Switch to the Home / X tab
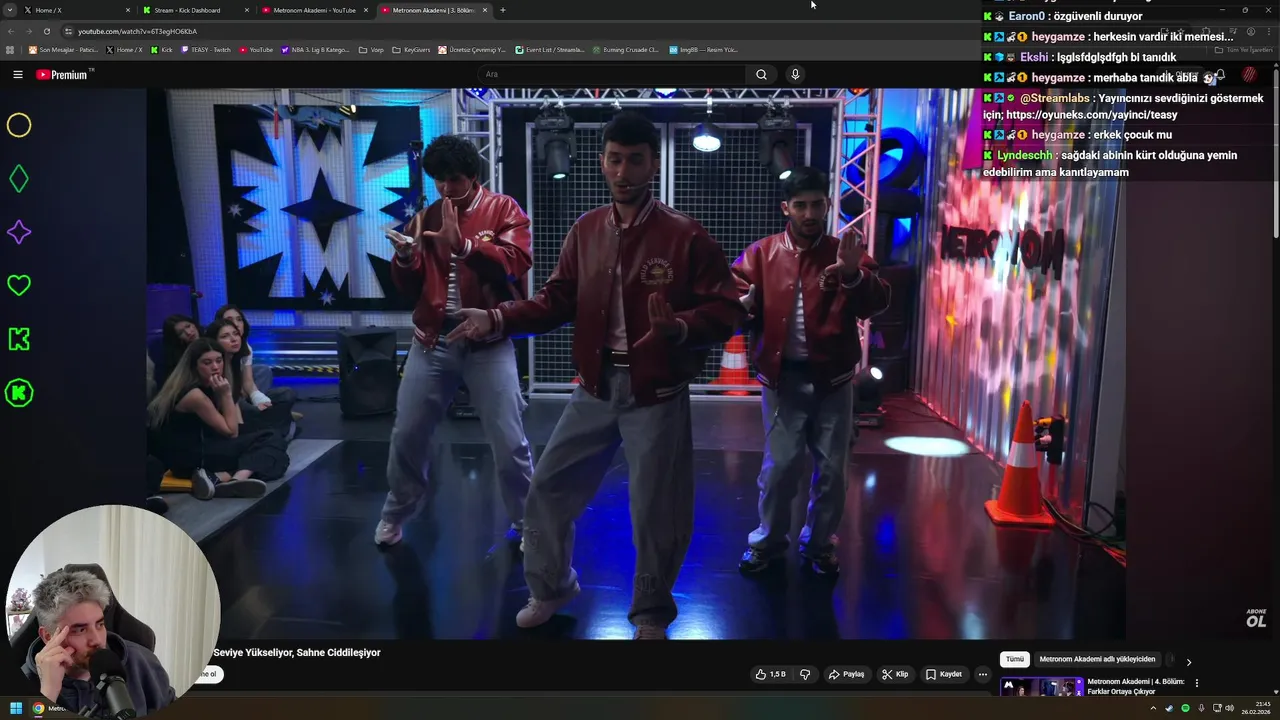 pos(76,10)
